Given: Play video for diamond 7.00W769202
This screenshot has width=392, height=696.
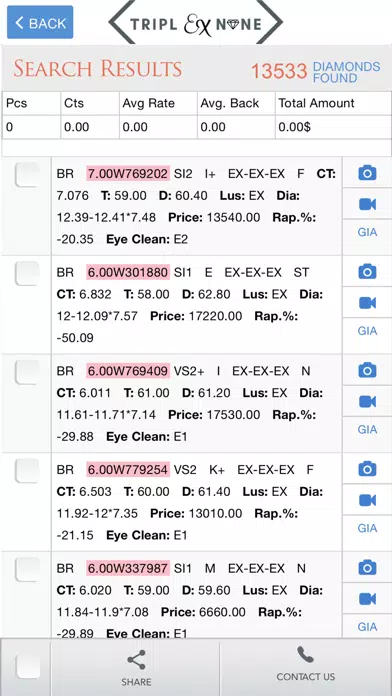Looking at the screenshot, I should coord(367,204).
